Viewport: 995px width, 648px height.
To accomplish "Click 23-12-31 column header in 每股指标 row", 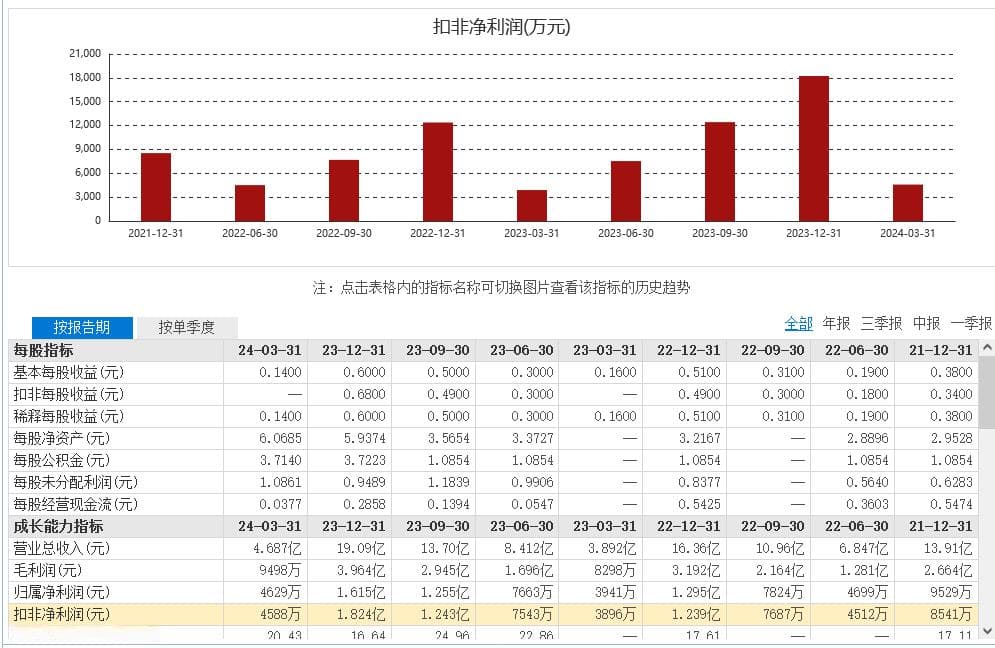I will click(x=353, y=350).
